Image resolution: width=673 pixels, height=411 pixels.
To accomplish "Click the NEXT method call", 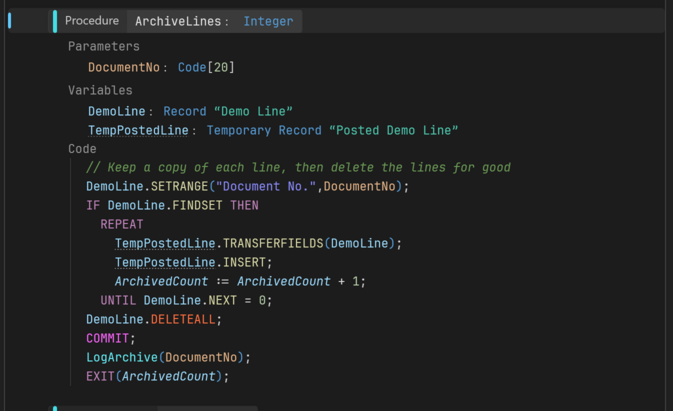I will [223, 300].
